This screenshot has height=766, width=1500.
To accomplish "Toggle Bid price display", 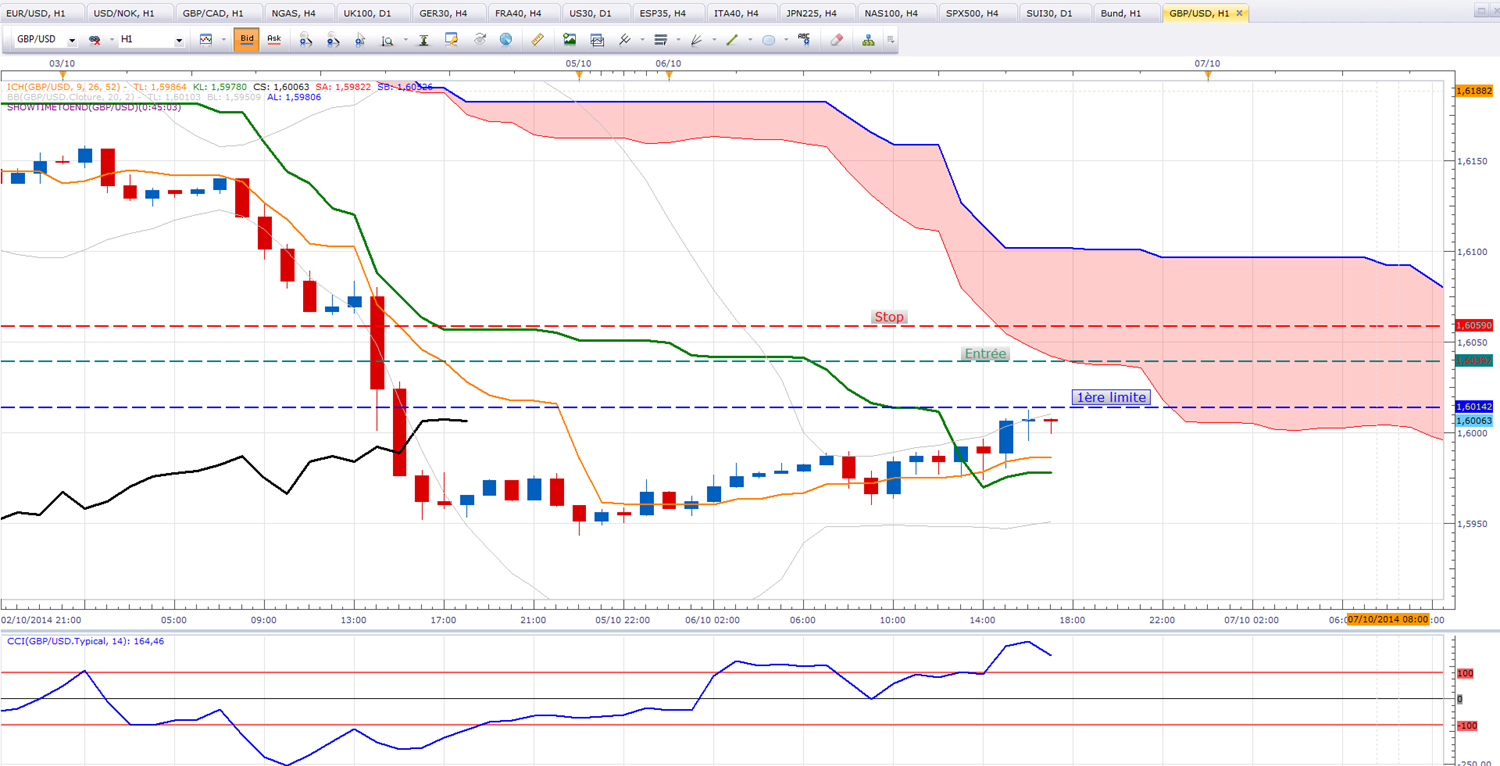I will 246,40.
